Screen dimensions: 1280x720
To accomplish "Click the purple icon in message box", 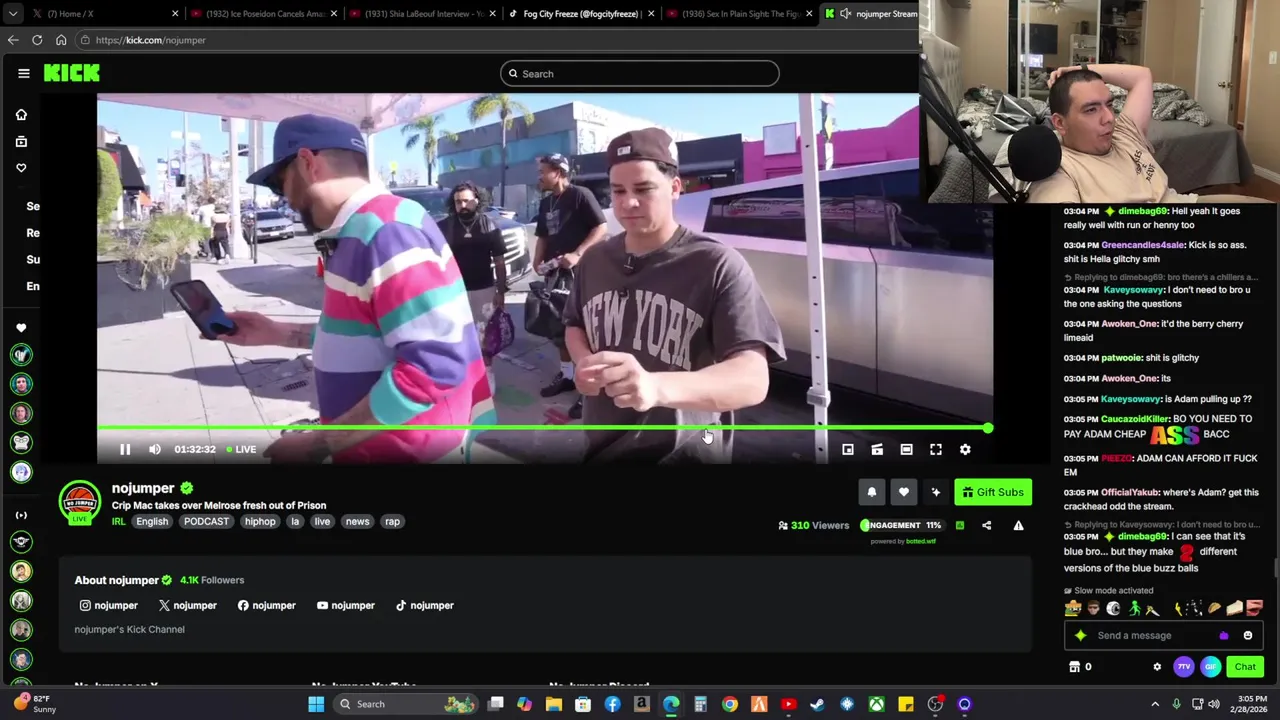I will tap(1224, 635).
